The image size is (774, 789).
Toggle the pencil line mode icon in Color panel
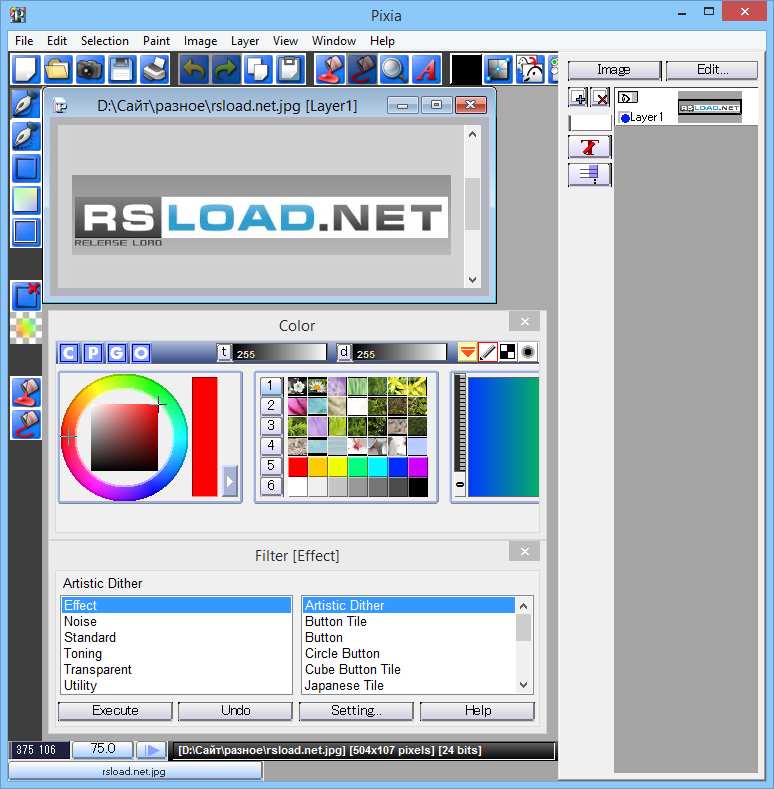coord(488,352)
